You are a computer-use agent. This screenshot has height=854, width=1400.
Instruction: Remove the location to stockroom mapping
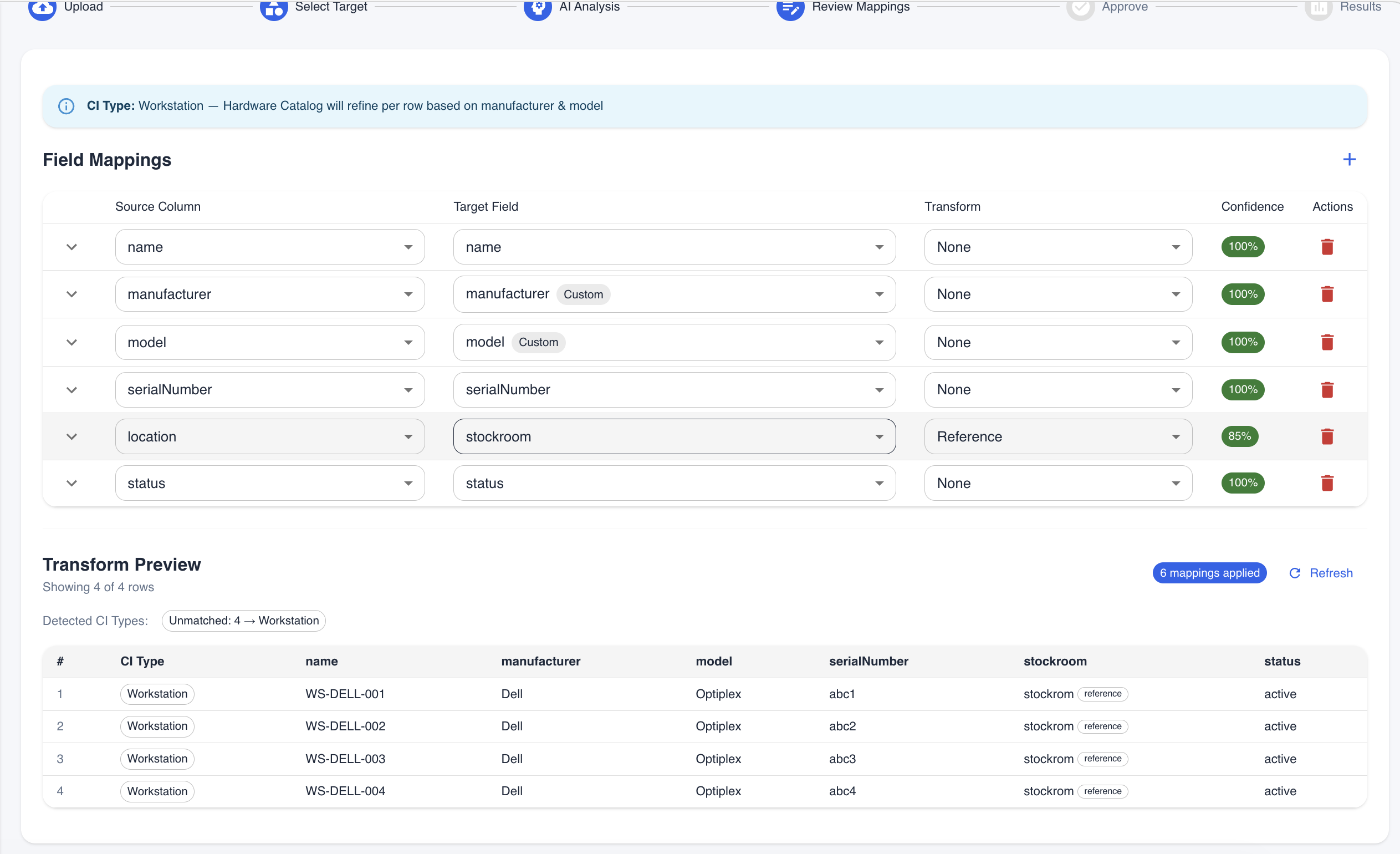click(1327, 436)
